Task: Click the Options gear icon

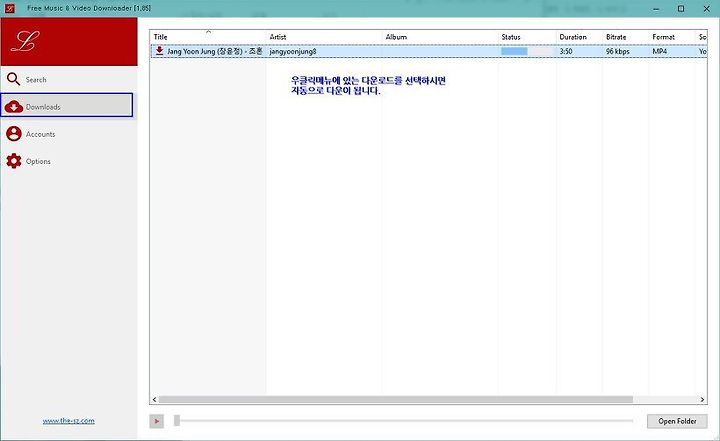Action: pos(14,161)
